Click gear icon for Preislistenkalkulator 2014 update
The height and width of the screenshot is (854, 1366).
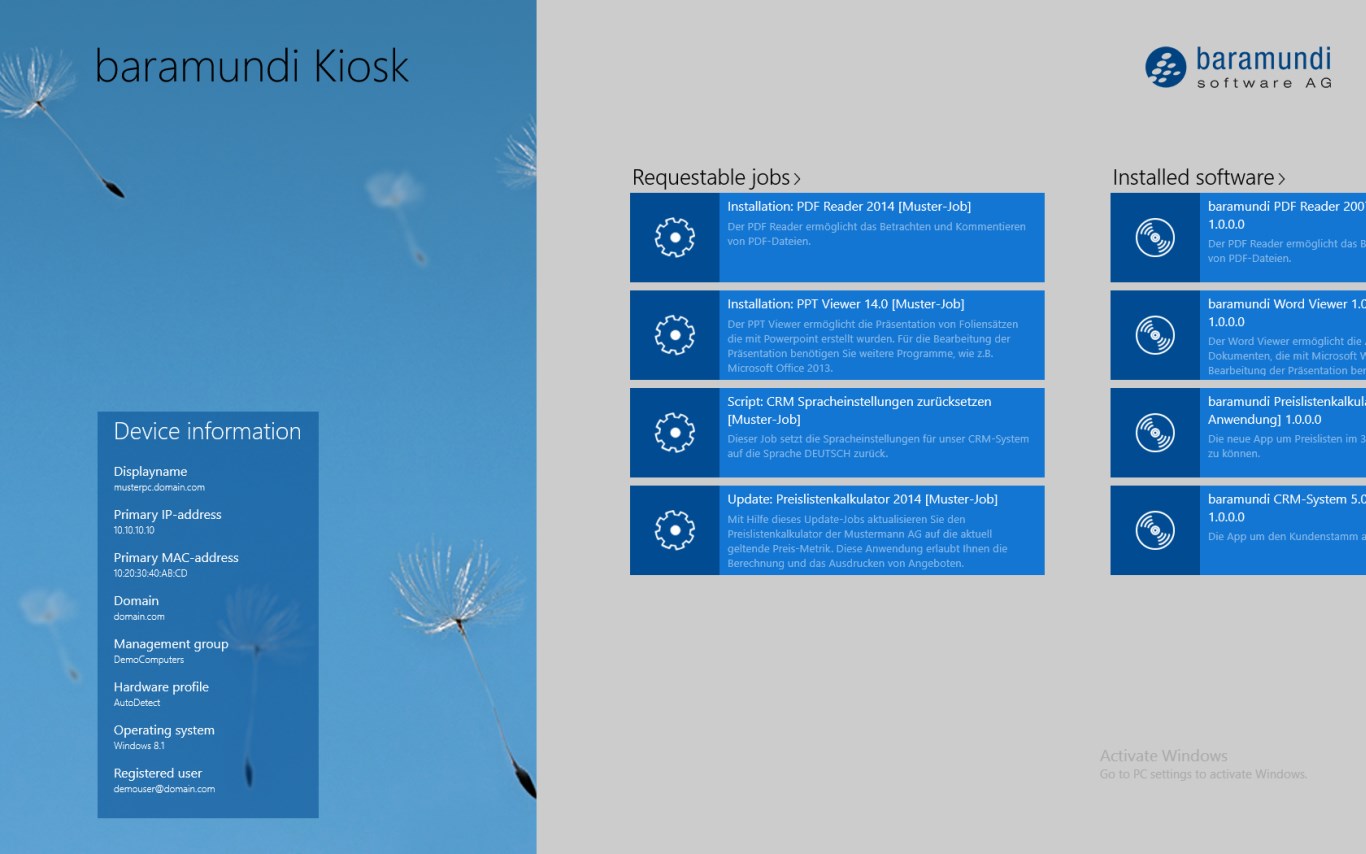(675, 530)
